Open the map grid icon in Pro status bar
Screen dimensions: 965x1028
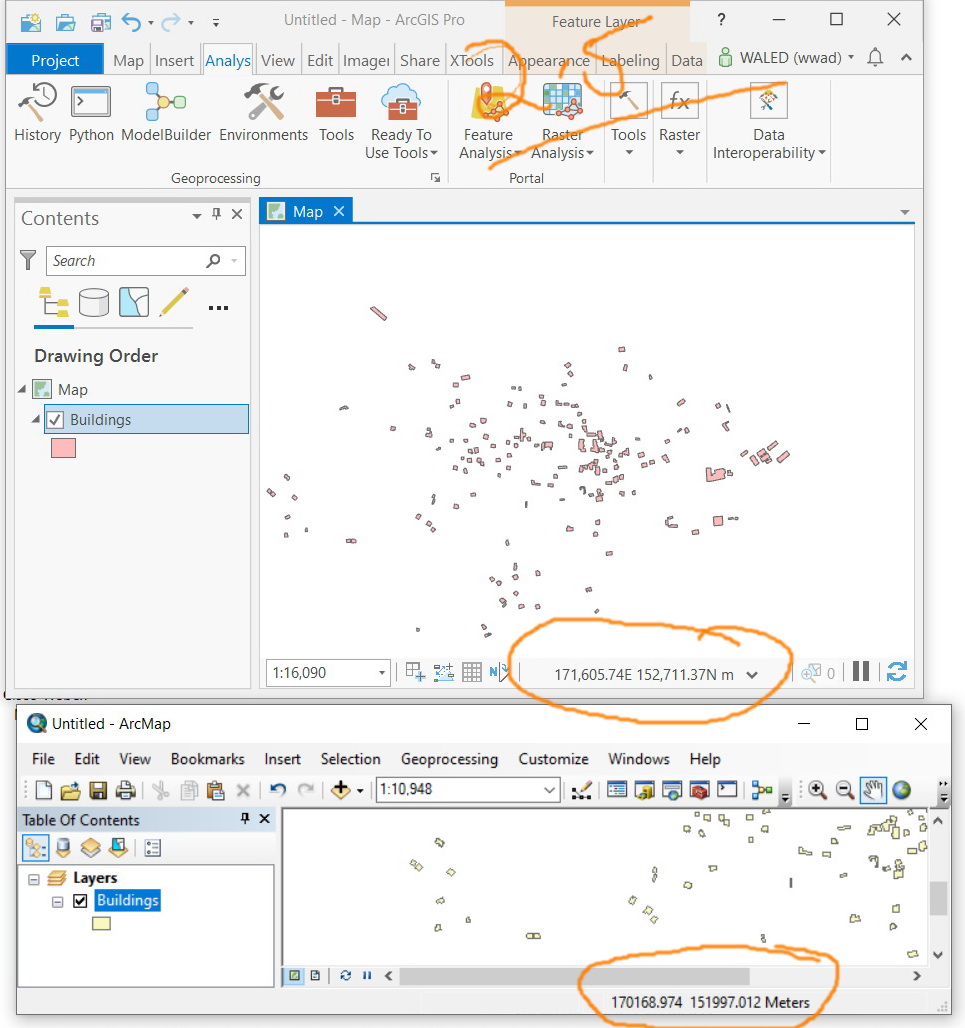(x=471, y=672)
